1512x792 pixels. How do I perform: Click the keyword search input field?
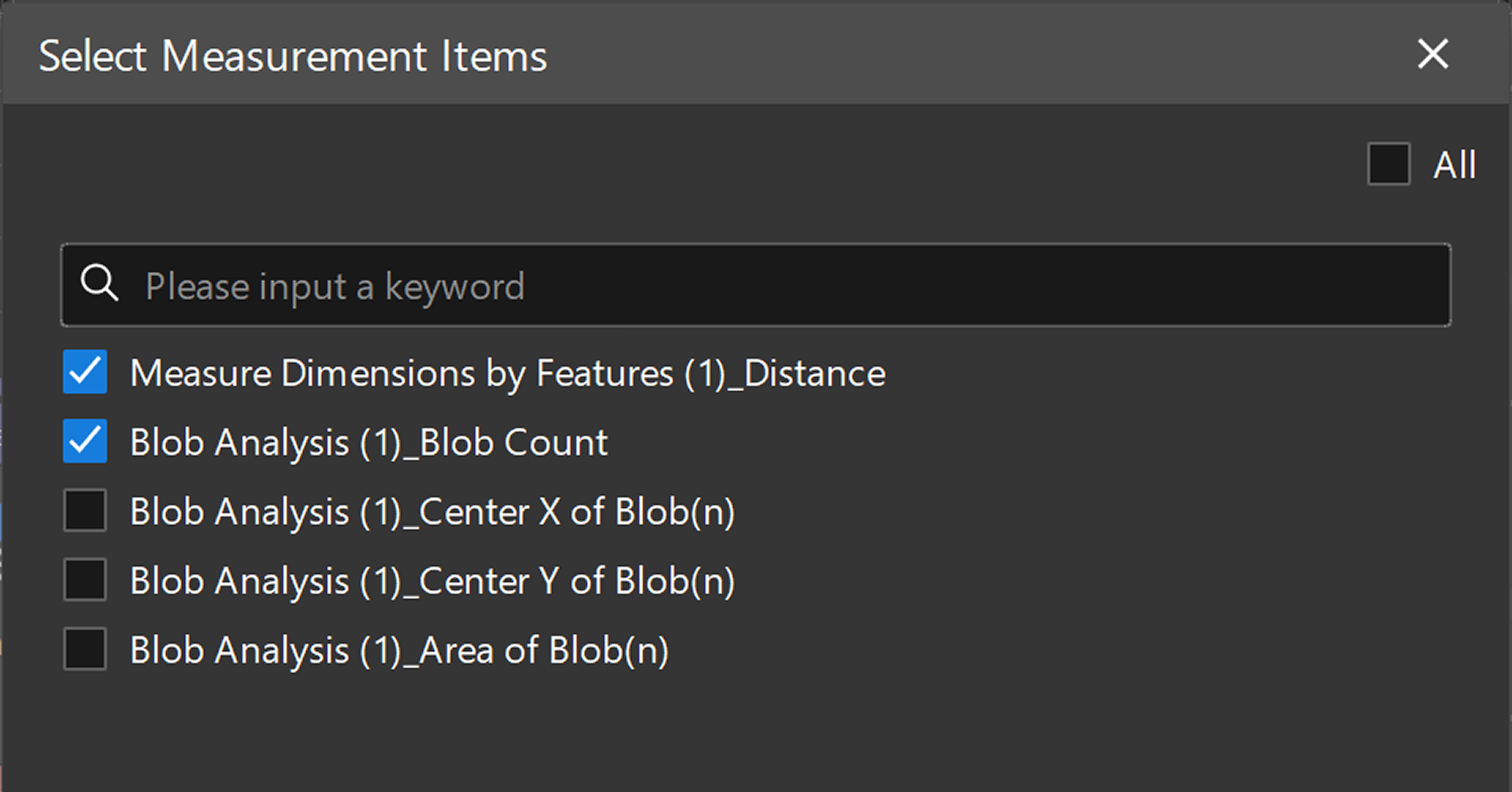point(551,285)
